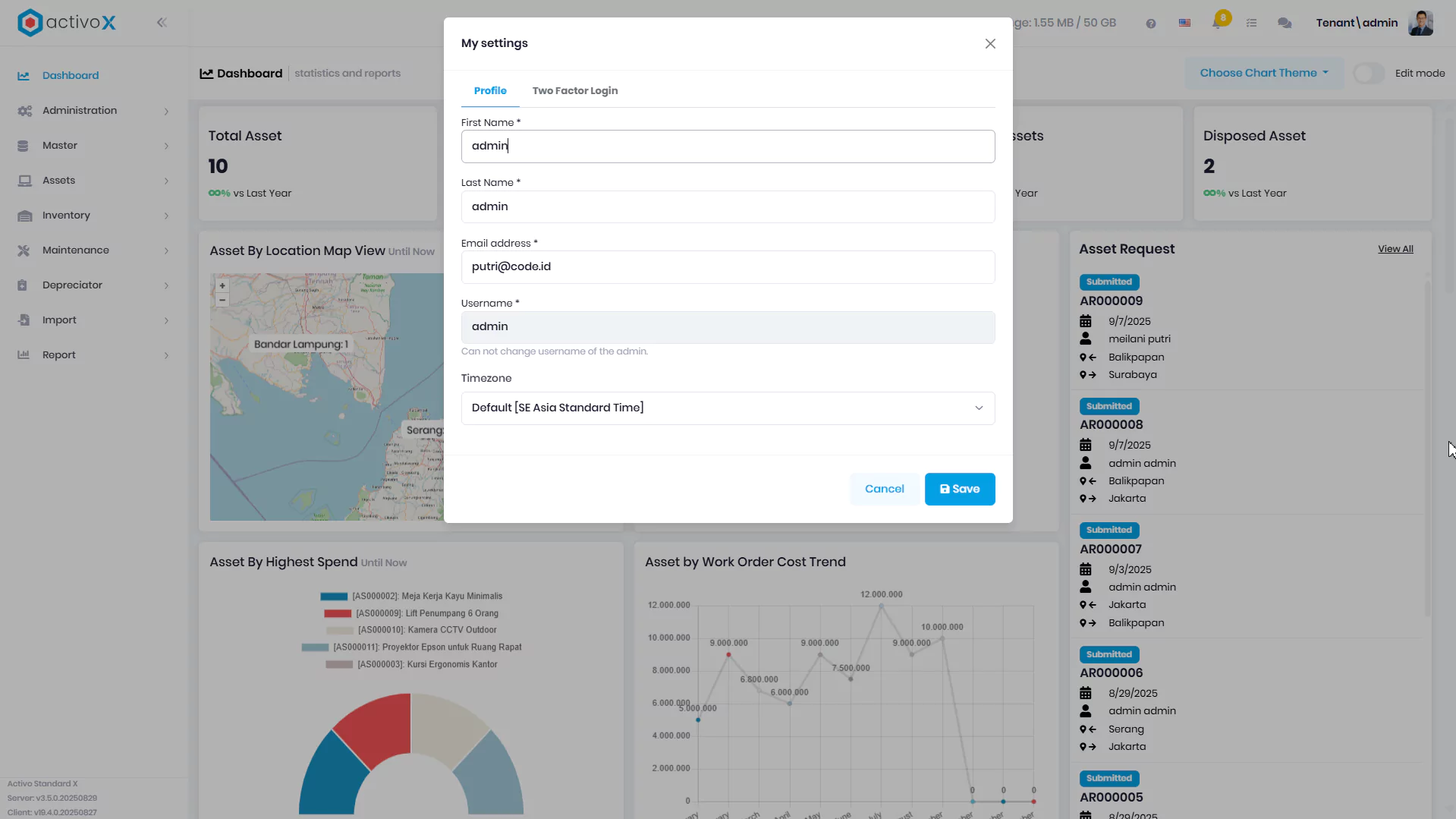Click the Administration gears icon

tap(24, 111)
